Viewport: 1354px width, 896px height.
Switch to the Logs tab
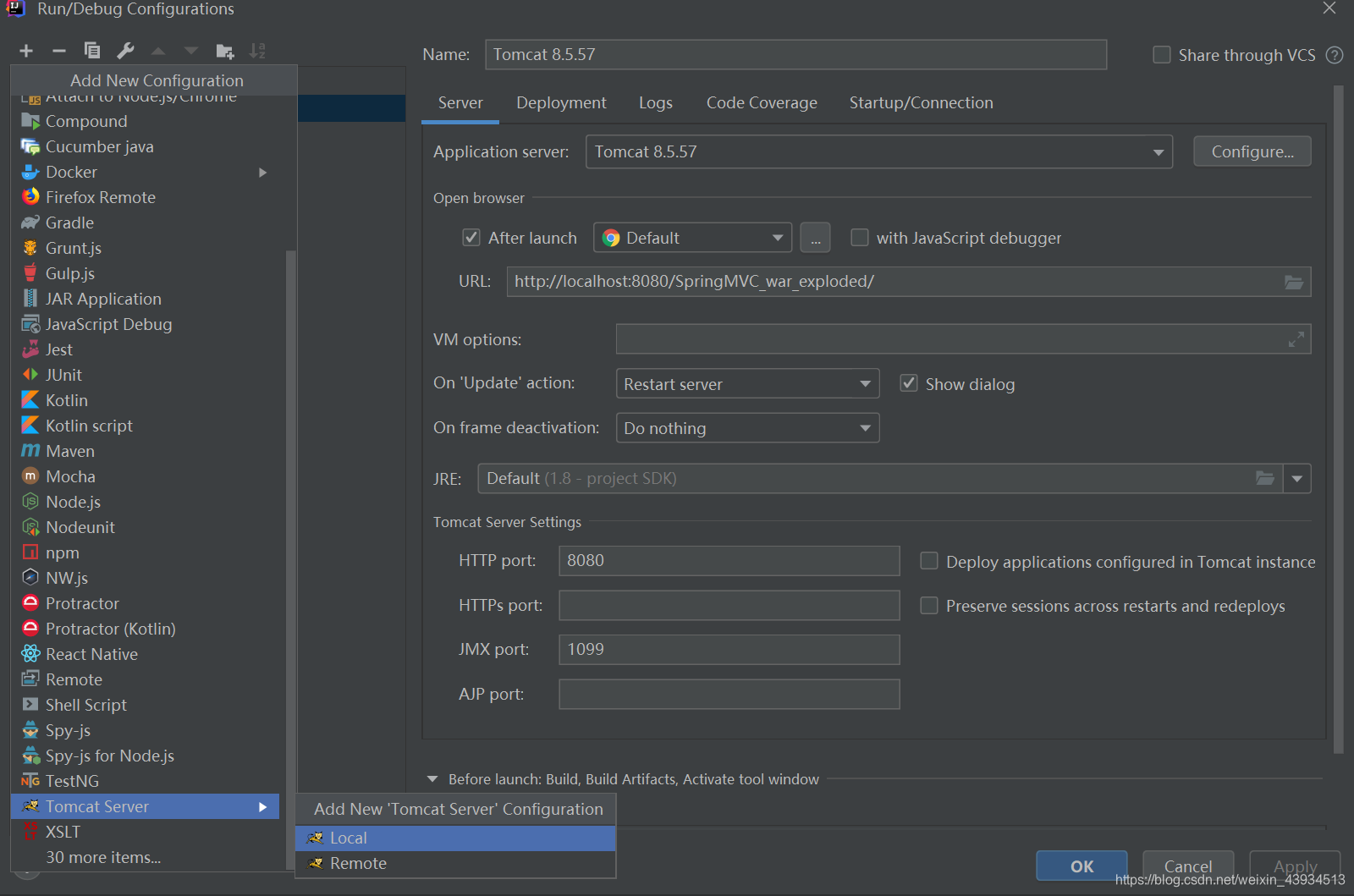coord(656,102)
